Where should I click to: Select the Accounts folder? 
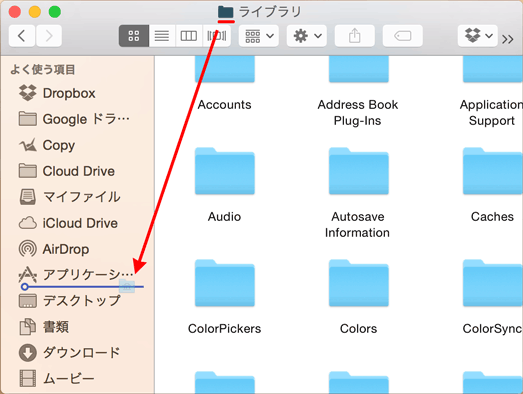[x=224, y=69]
